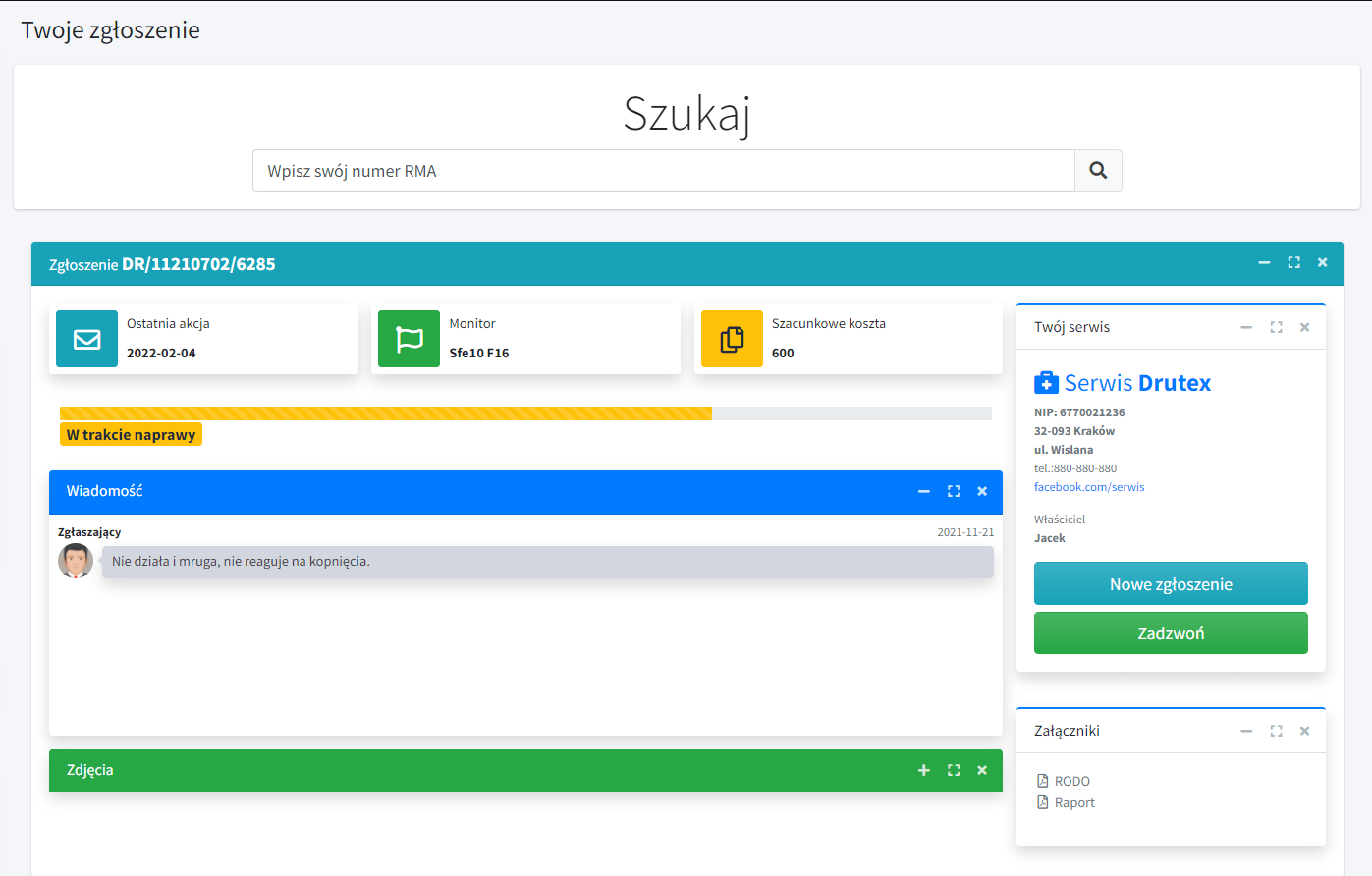Close the Załączniki card
This screenshot has width=1372, height=876.
click(x=1304, y=731)
